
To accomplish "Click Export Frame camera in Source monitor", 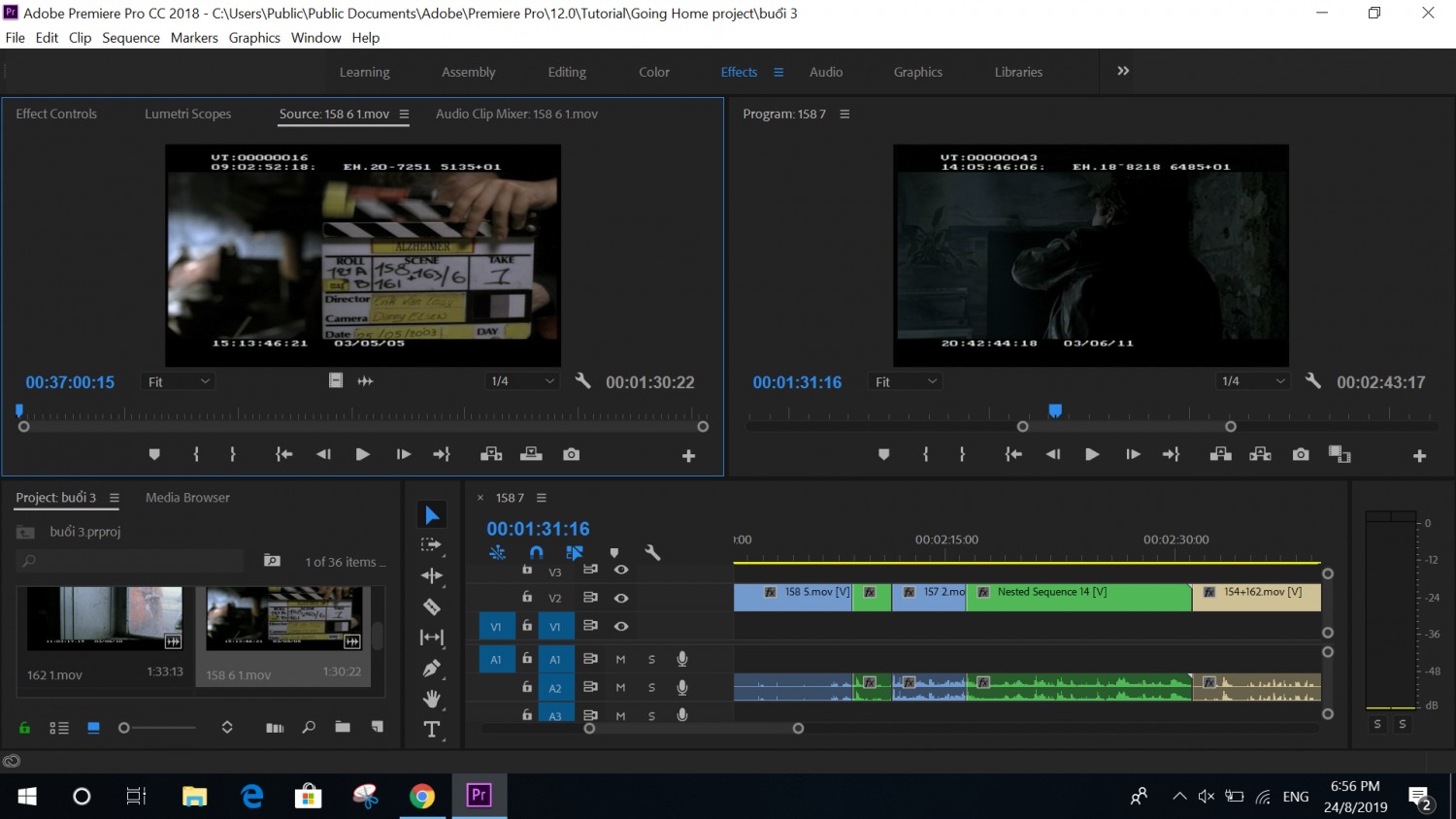I will tap(571, 454).
